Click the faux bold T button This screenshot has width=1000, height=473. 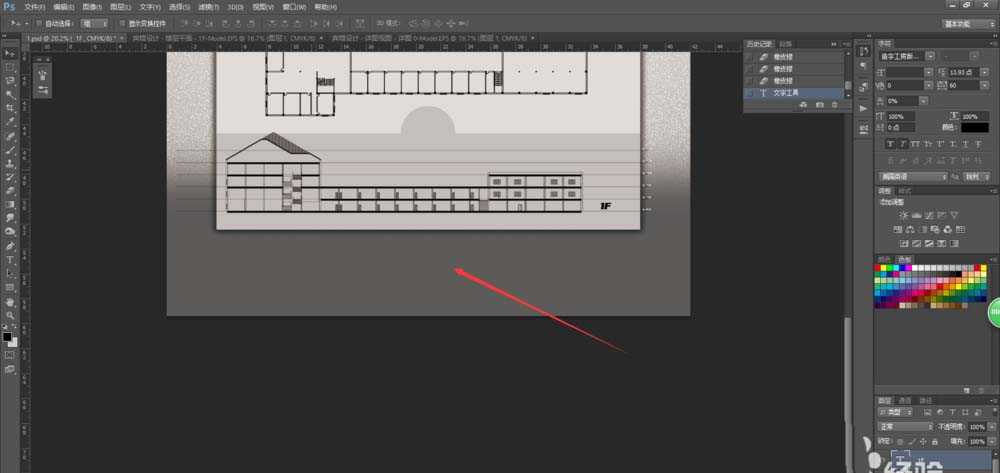pyautogui.click(x=888, y=144)
